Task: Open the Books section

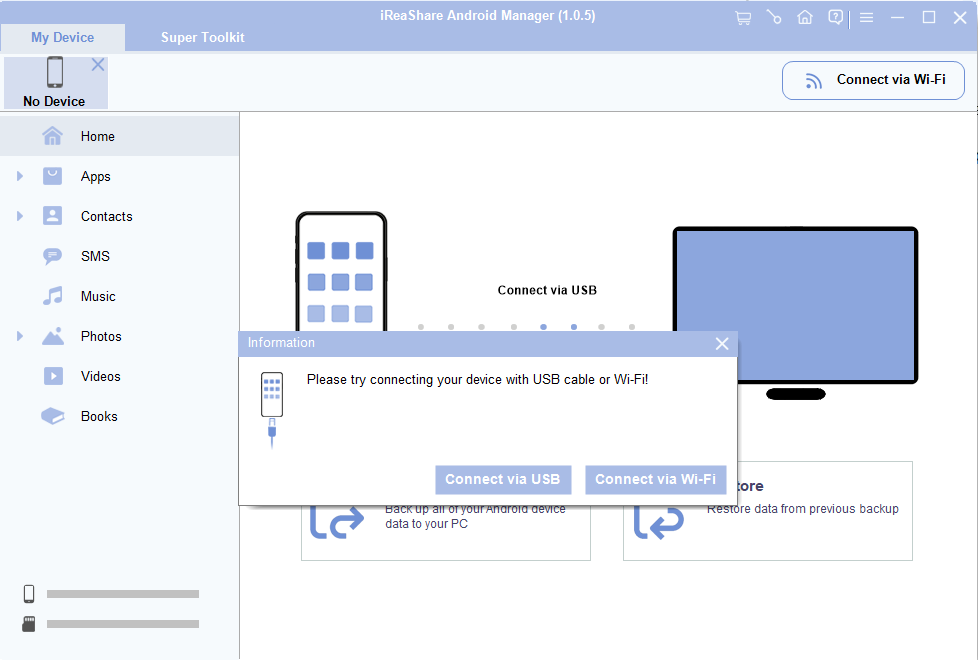Action: (x=99, y=416)
